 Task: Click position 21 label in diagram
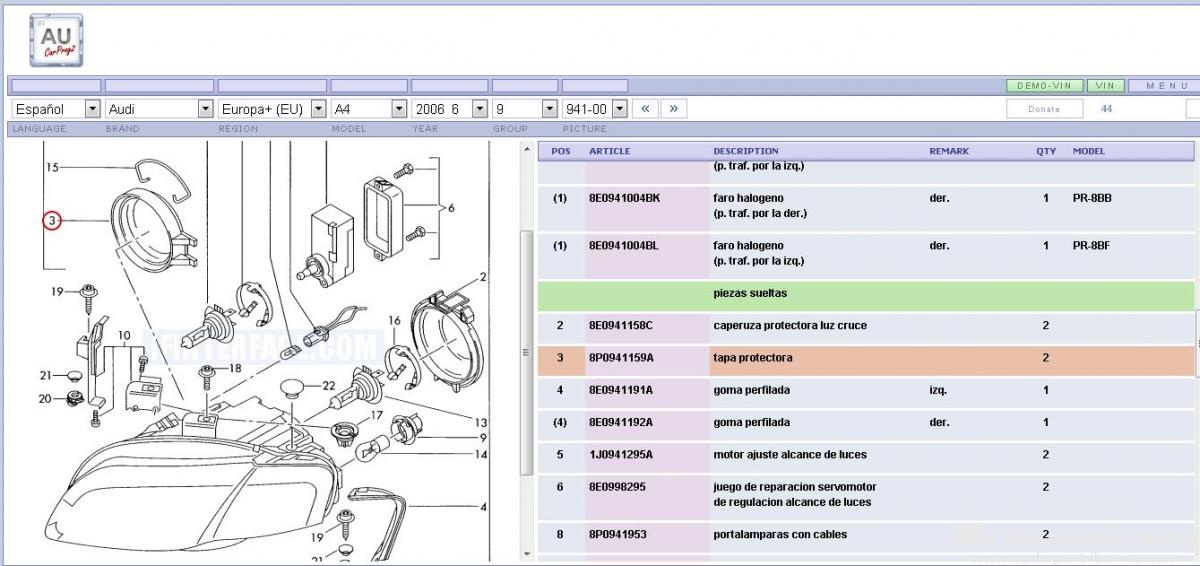coord(46,375)
